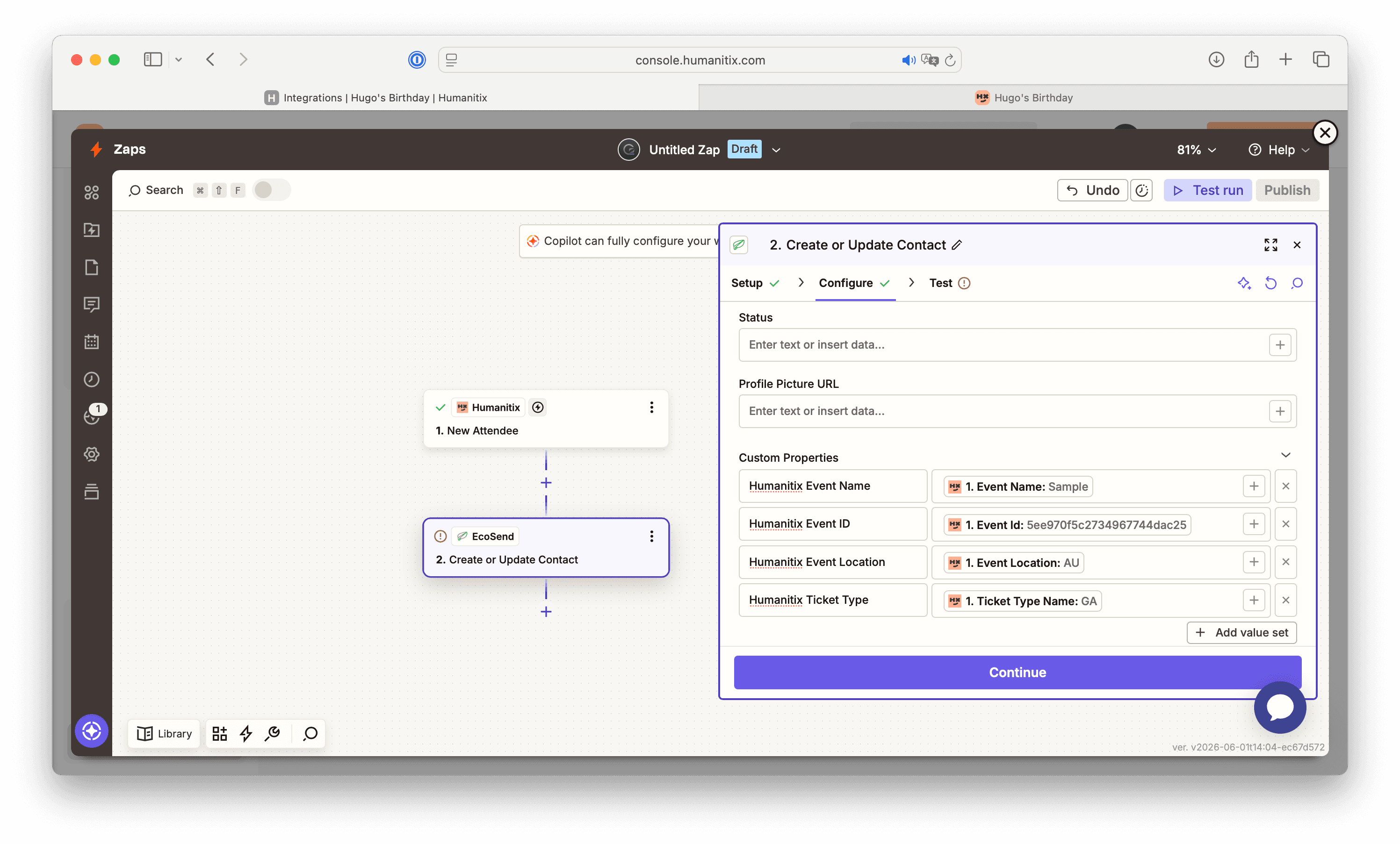The image size is (1400, 844).
Task: Open Zap history clock sidebar icon
Action: pyautogui.click(x=92, y=379)
